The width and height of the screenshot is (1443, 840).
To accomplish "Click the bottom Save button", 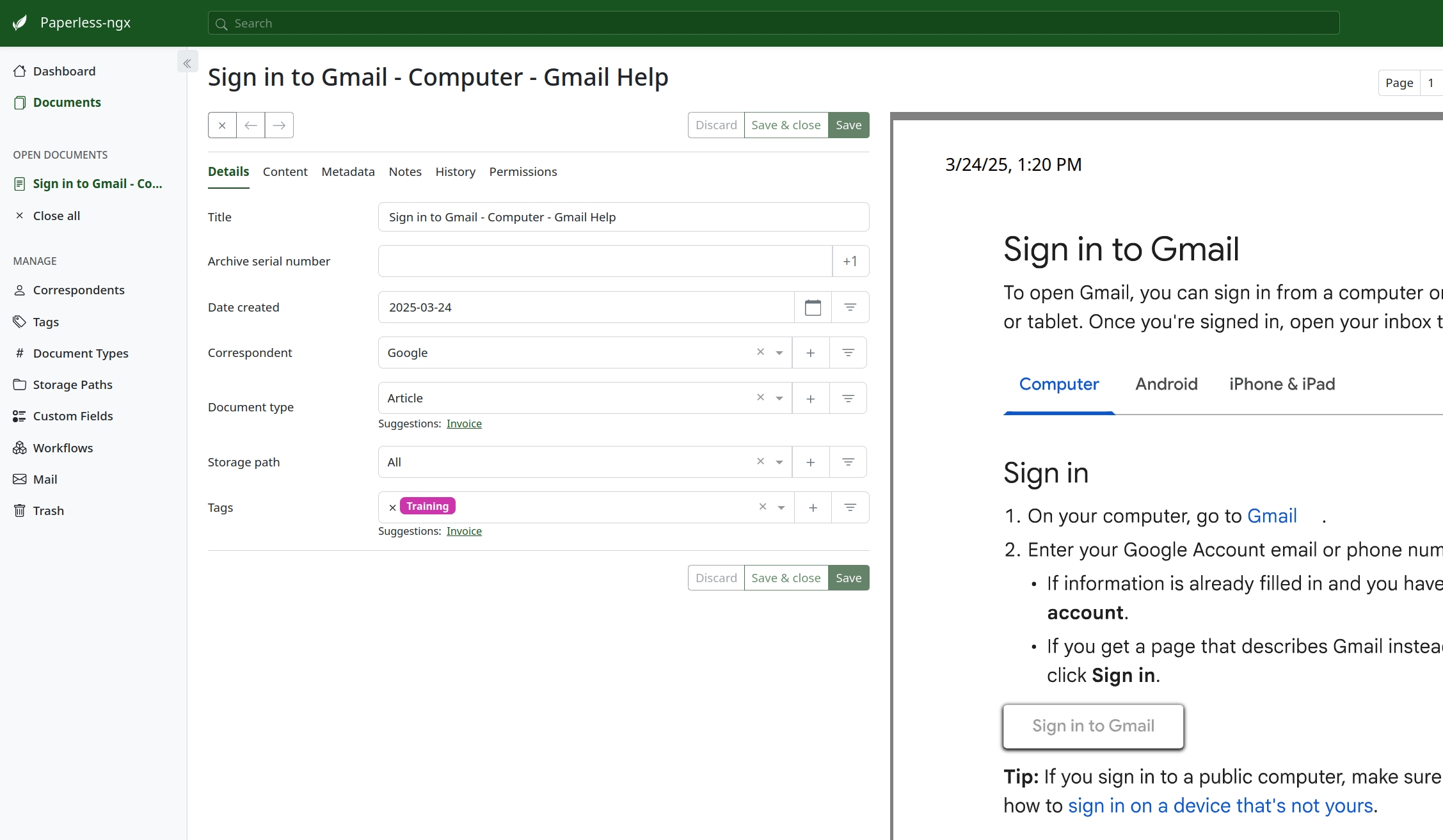I will [x=849, y=578].
